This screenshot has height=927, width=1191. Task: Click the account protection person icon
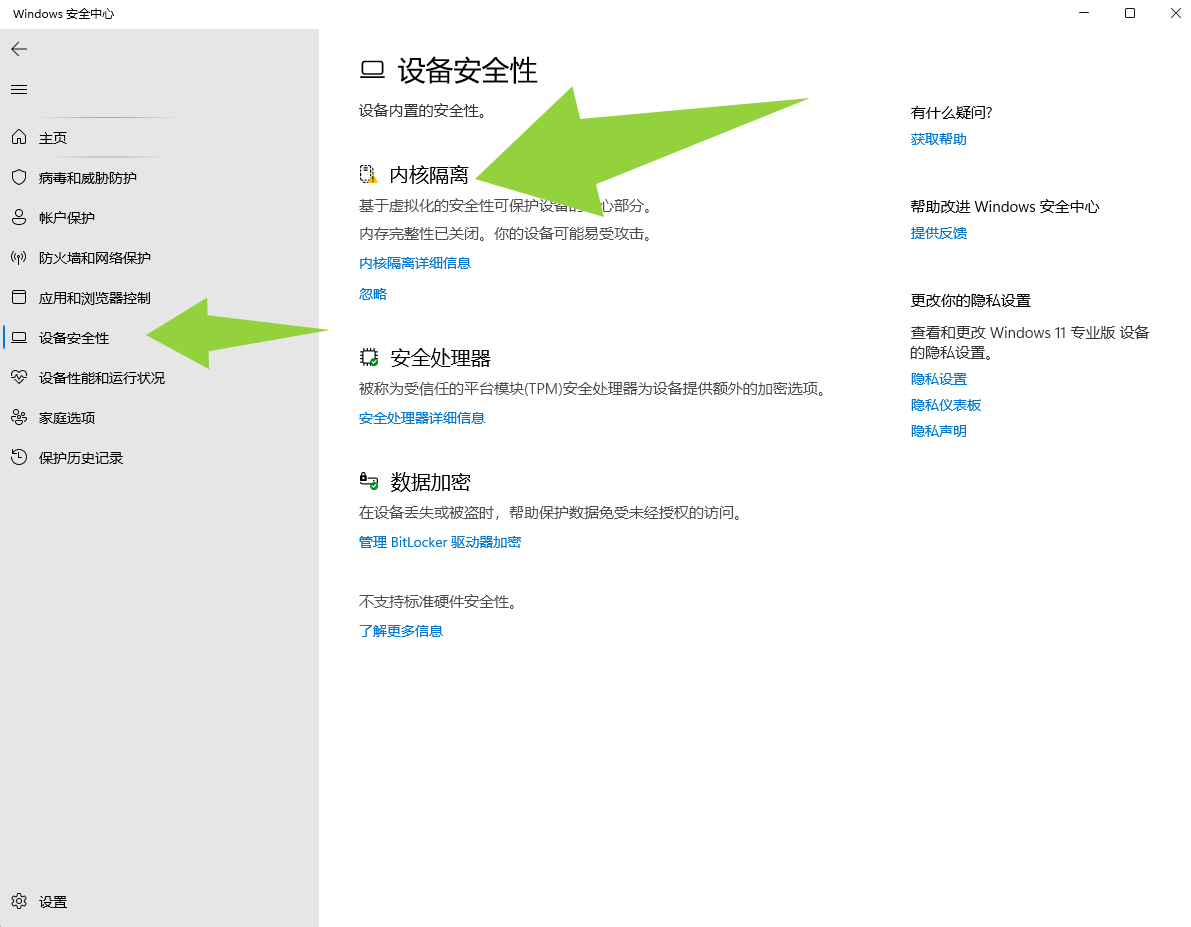pyautogui.click(x=18, y=217)
